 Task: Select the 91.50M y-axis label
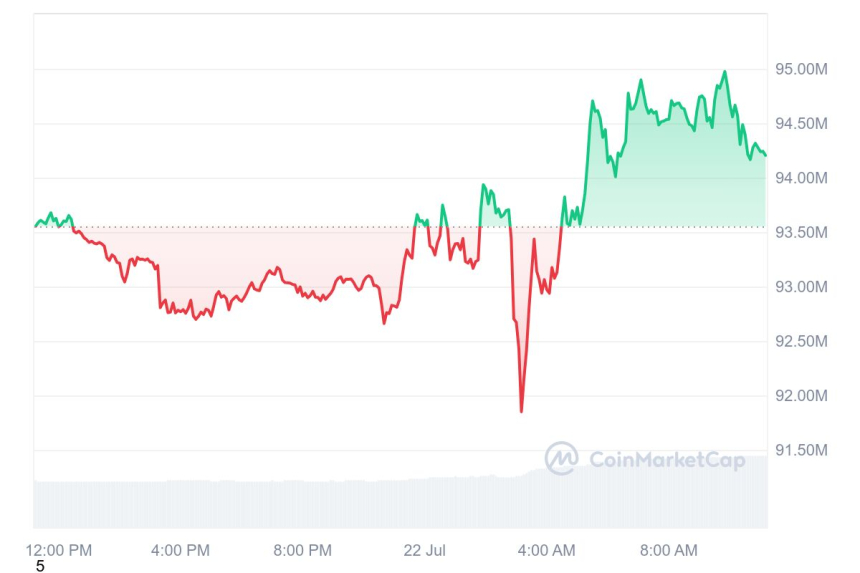(x=801, y=451)
